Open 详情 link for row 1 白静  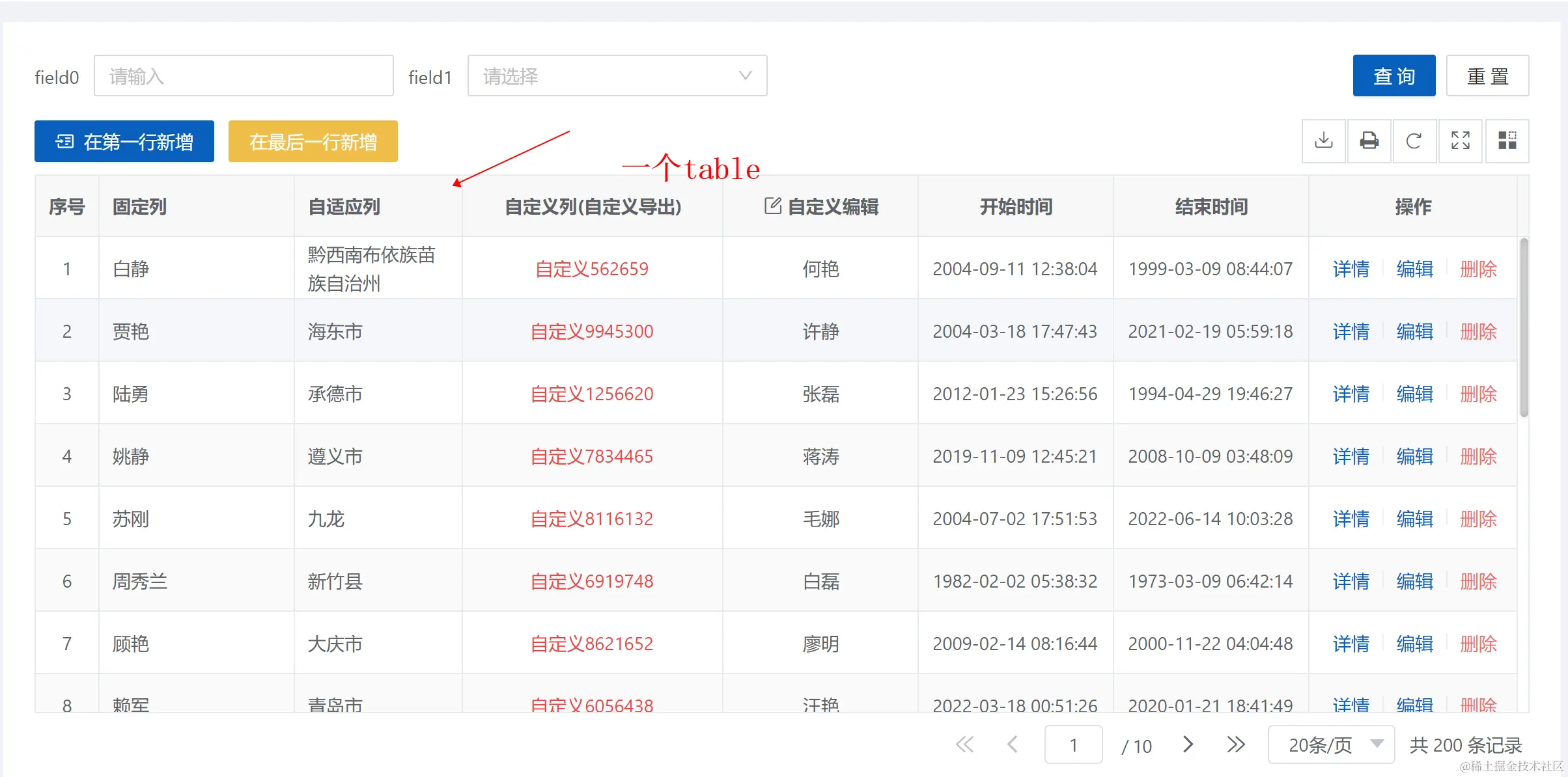[x=1351, y=268]
